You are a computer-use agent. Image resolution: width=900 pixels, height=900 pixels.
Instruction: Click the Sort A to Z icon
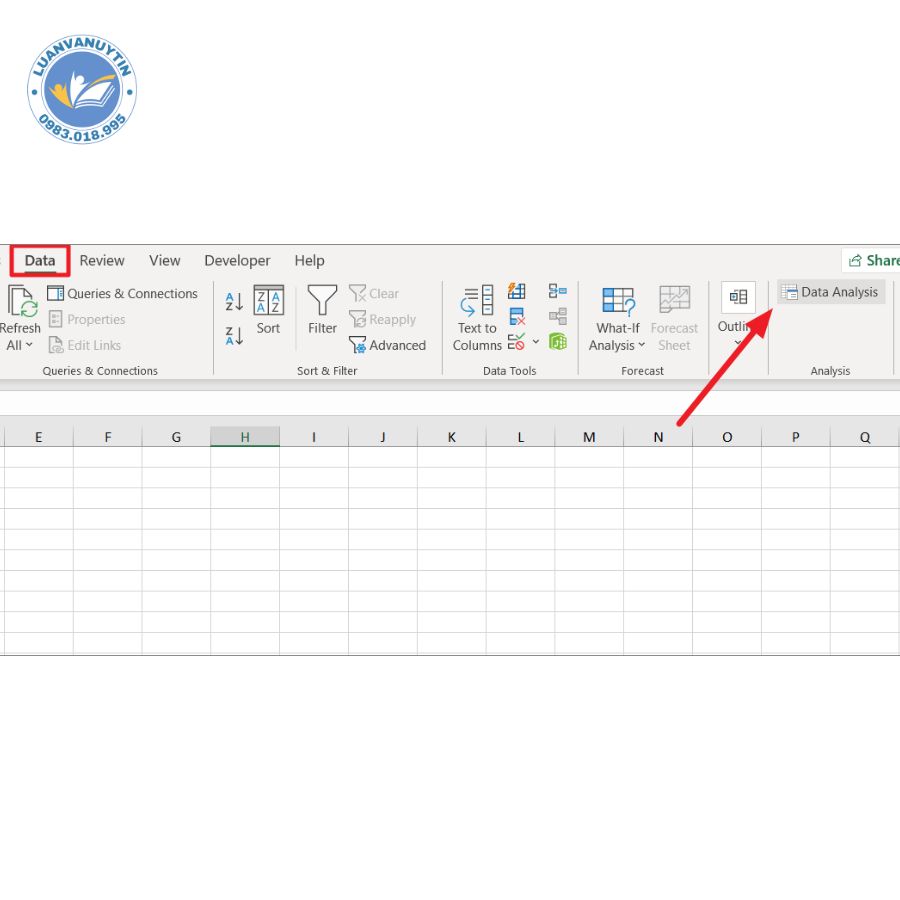point(234,301)
